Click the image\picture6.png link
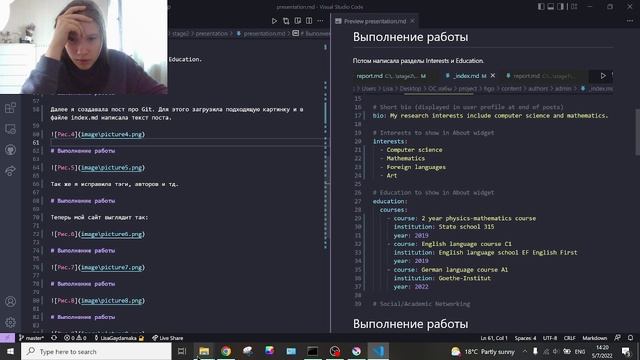The height and width of the screenshot is (360, 640). coord(111,234)
